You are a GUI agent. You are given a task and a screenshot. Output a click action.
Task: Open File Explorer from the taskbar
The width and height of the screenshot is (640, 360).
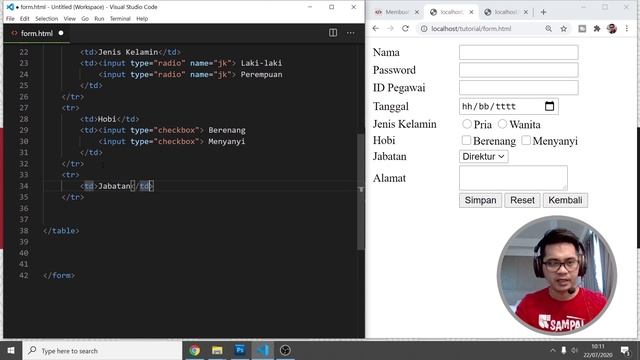217,350
